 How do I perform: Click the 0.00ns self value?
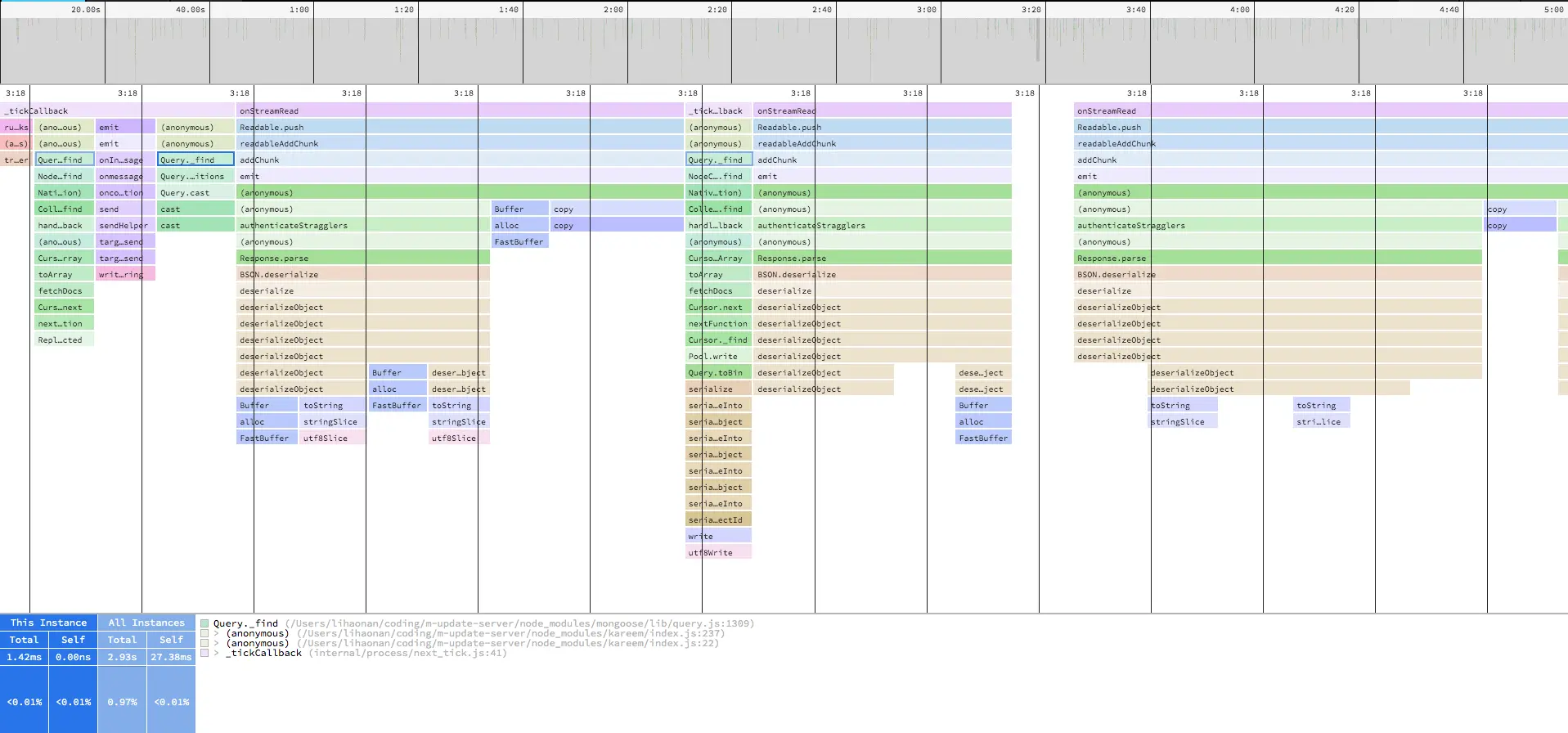pos(73,657)
